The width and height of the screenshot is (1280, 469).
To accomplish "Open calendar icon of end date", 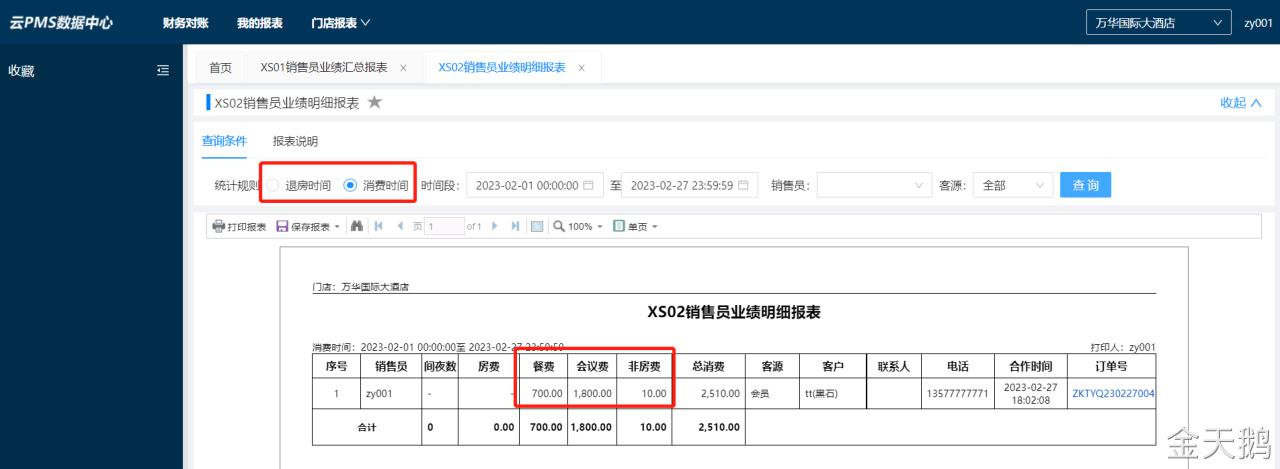I will coord(743,185).
